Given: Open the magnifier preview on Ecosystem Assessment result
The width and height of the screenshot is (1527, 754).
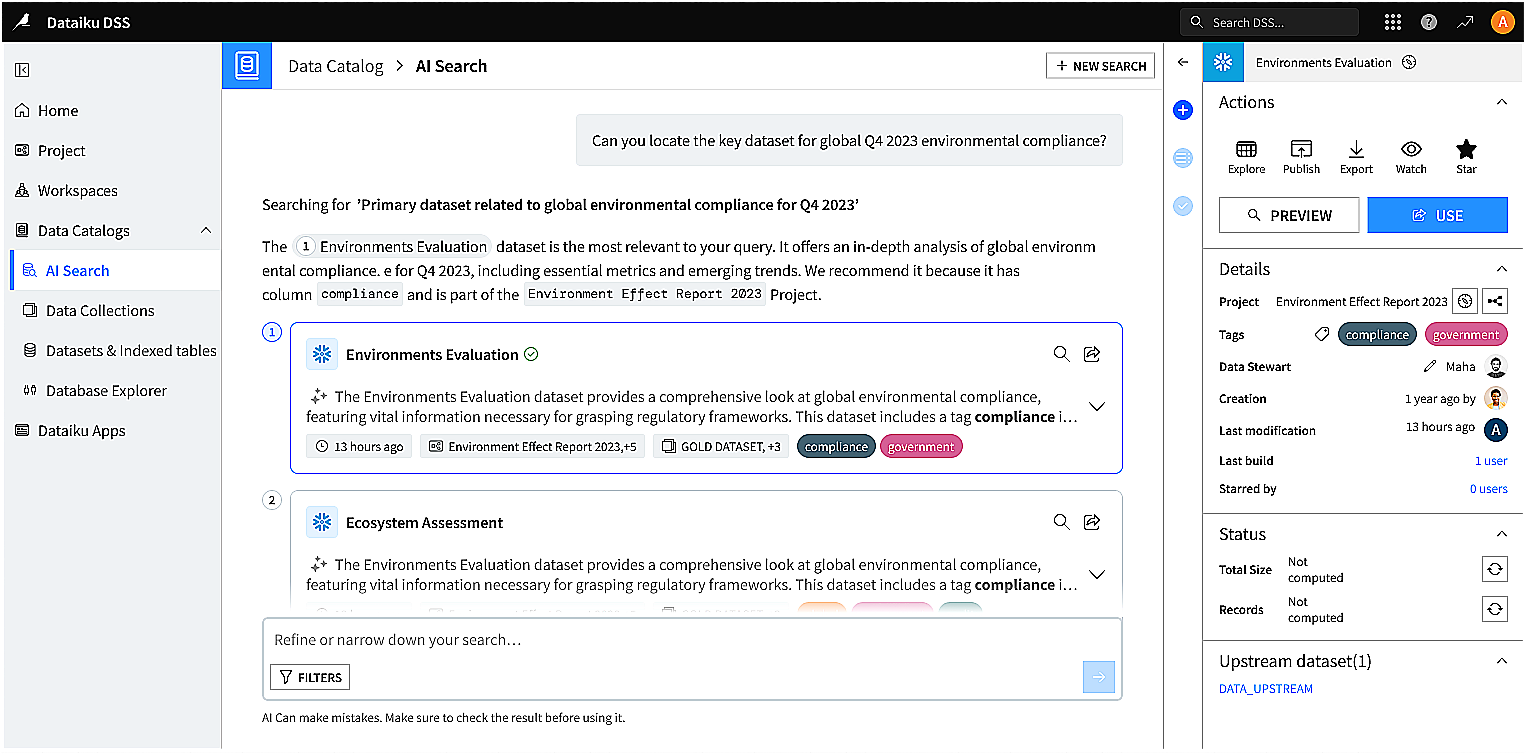Looking at the screenshot, I should pos(1061,521).
